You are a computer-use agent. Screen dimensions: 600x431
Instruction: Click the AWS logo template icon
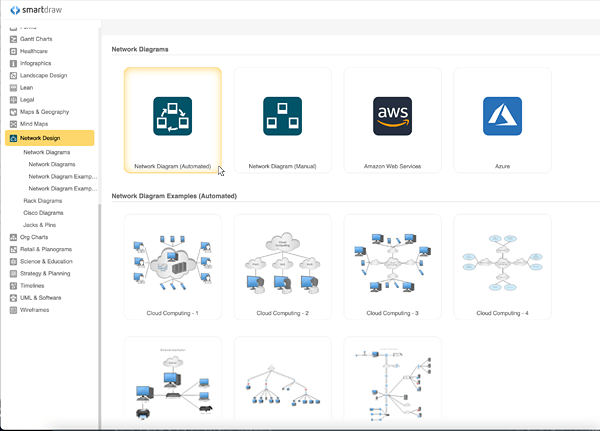pos(393,116)
